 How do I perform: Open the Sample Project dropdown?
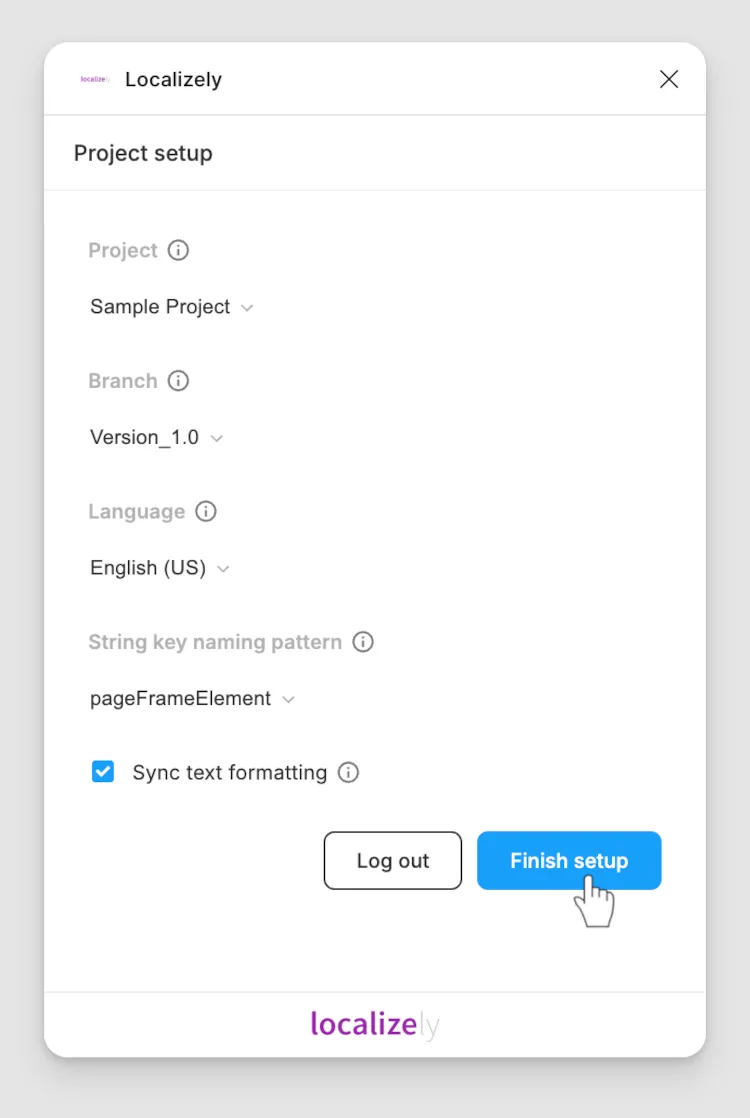pyautogui.click(x=172, y=307)
